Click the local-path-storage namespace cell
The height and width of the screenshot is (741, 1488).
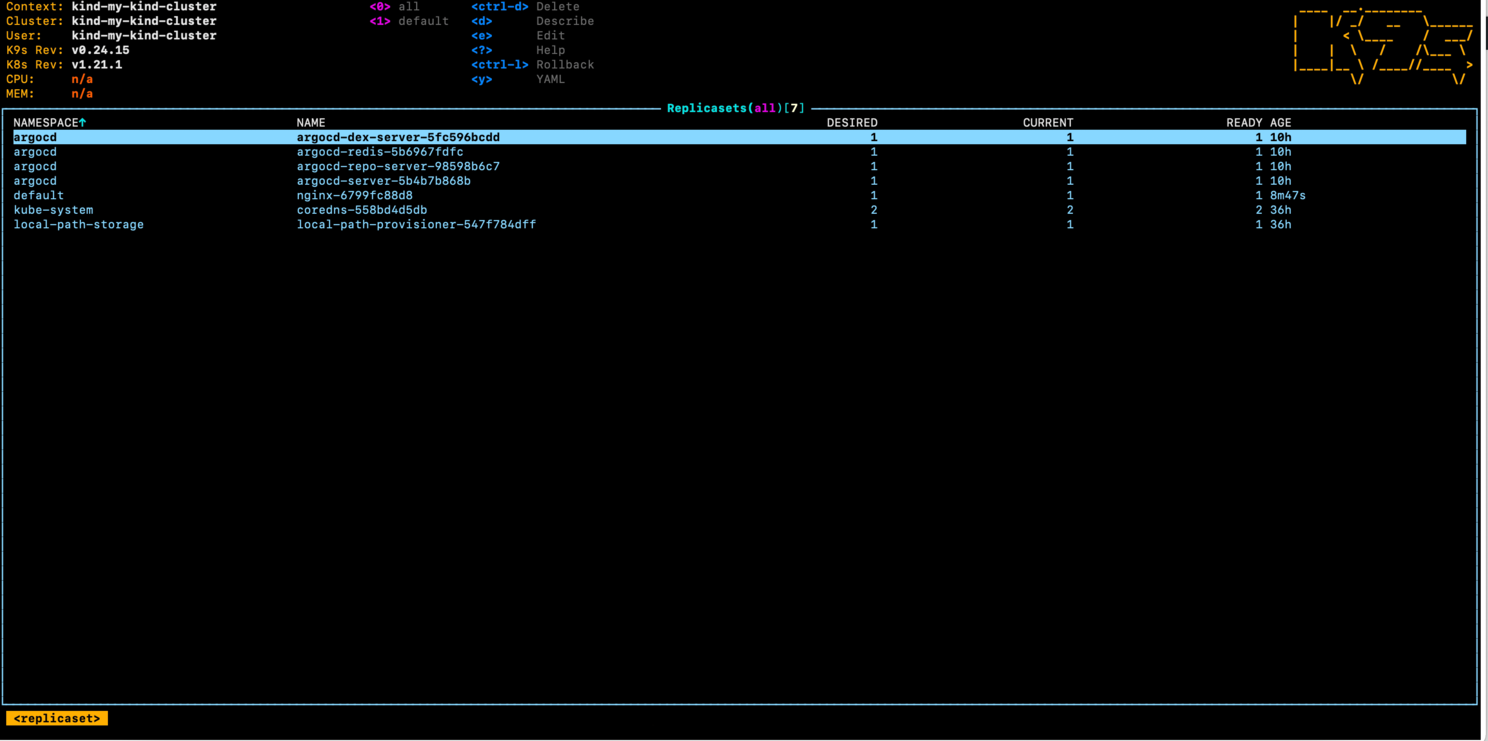point(78,224)
